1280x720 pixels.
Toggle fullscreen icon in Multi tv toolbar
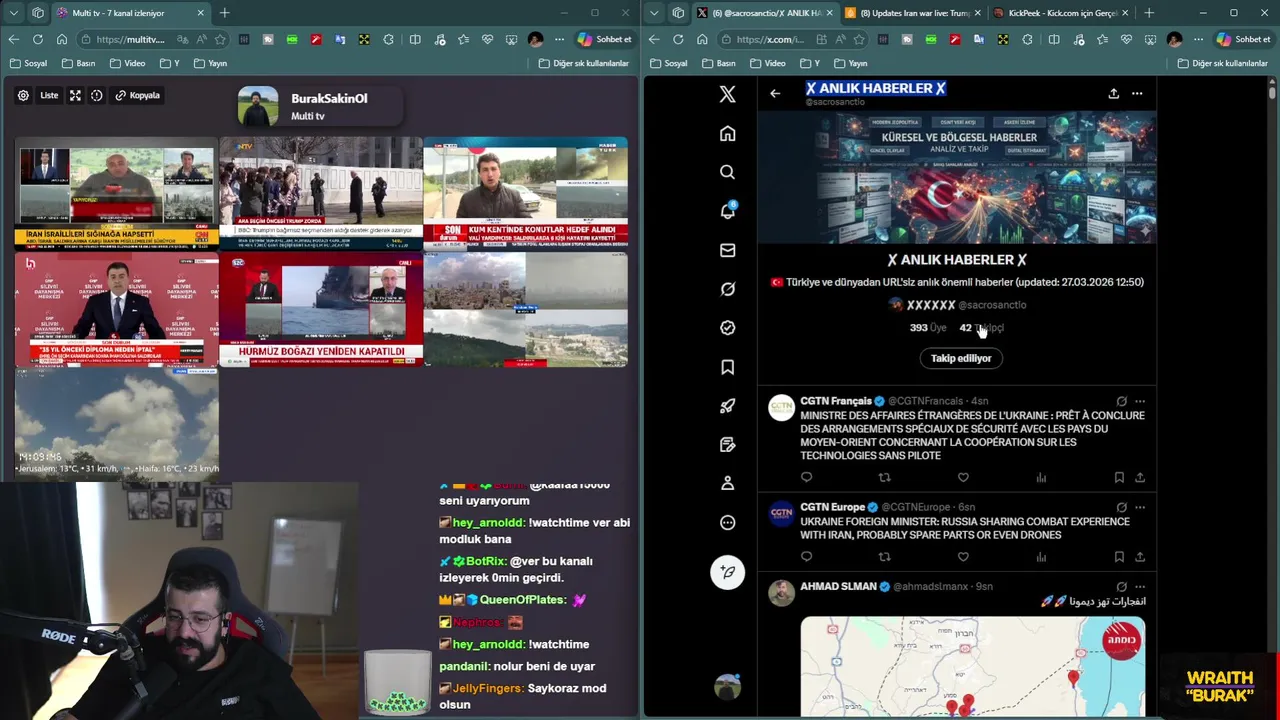(75, 95)
